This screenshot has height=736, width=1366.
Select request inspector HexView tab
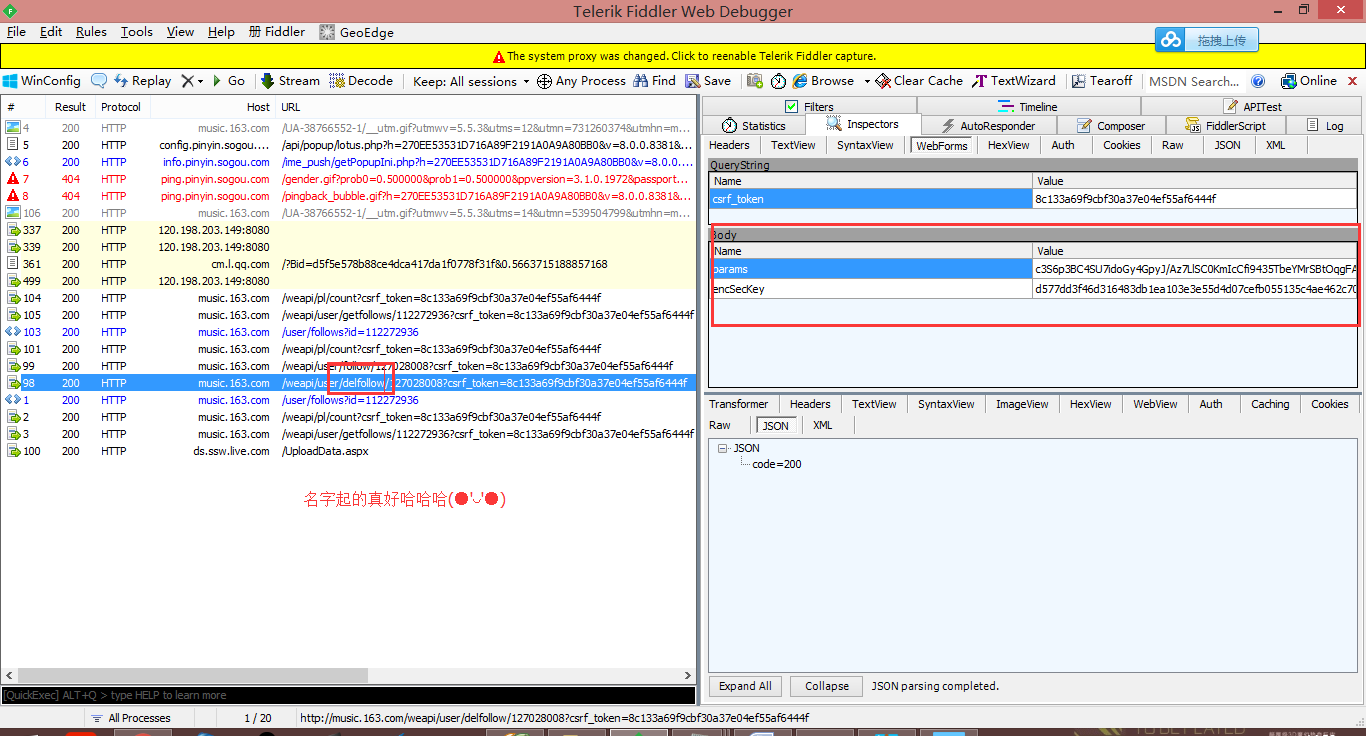coord(1008,145)
